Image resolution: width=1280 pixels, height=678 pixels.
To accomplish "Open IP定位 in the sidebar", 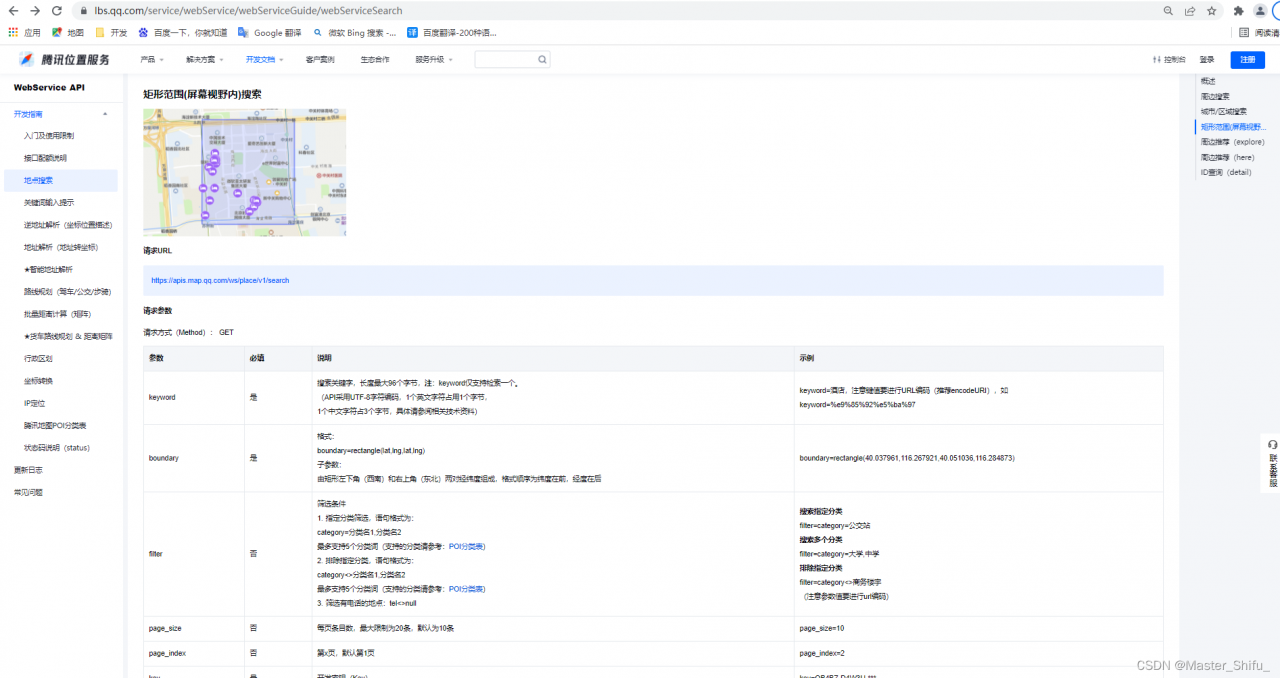I will [x=35, y=403].
